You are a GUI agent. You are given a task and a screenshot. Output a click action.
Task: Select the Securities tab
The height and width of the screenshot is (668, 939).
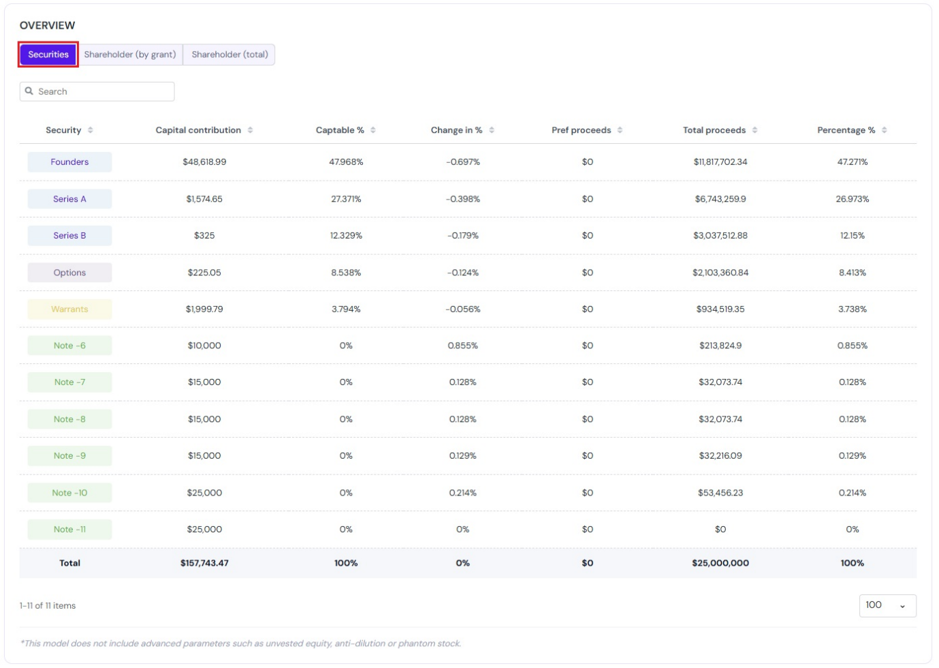(x=48, y=55)
